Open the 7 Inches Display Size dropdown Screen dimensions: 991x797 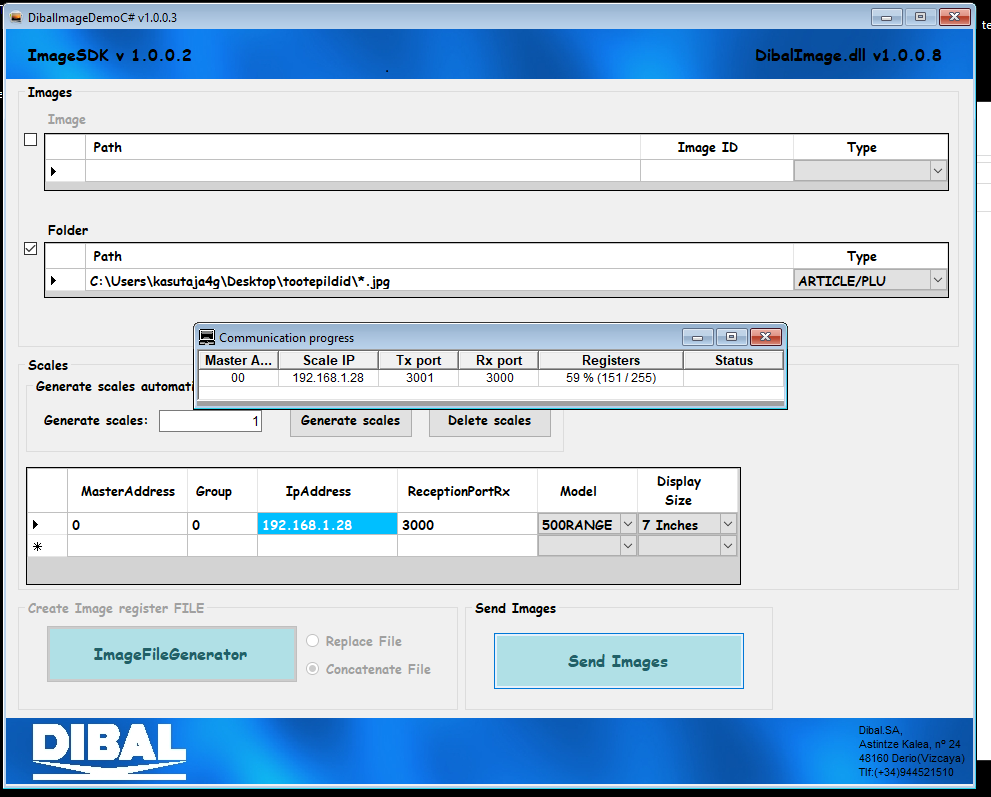click(x=728, y=524)
